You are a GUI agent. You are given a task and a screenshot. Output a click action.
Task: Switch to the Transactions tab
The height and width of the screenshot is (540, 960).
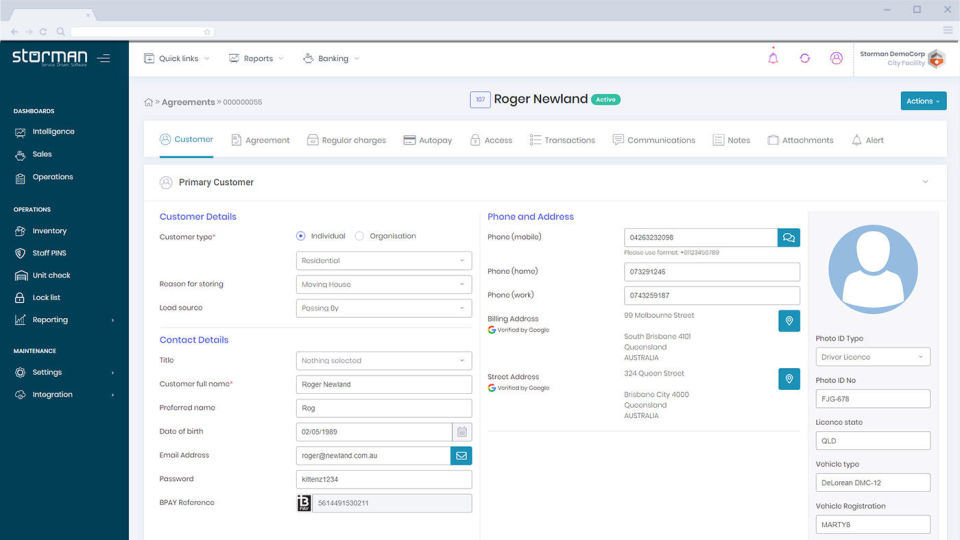pos(562,140)
